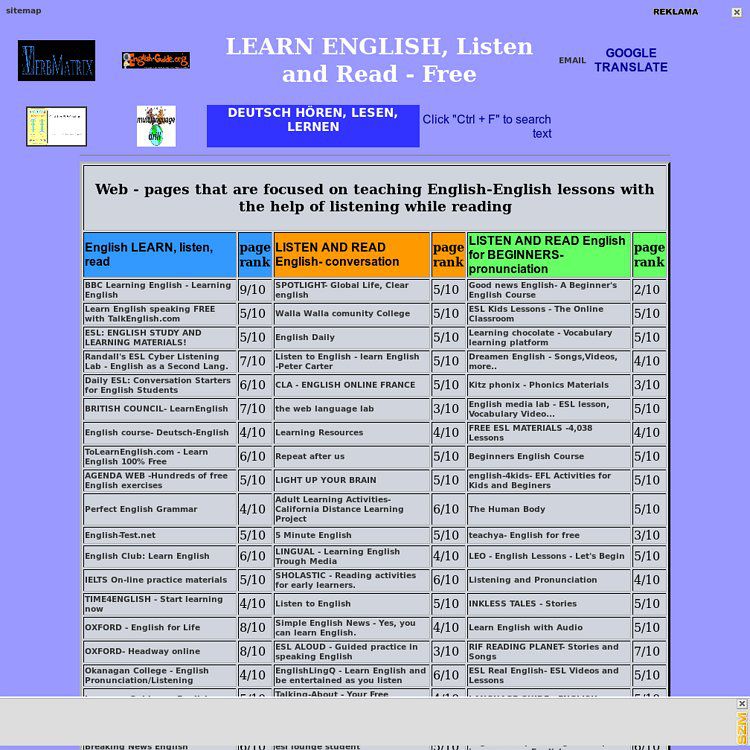Open Learning Resources link
750x750 pixels.
pos(319,432)
